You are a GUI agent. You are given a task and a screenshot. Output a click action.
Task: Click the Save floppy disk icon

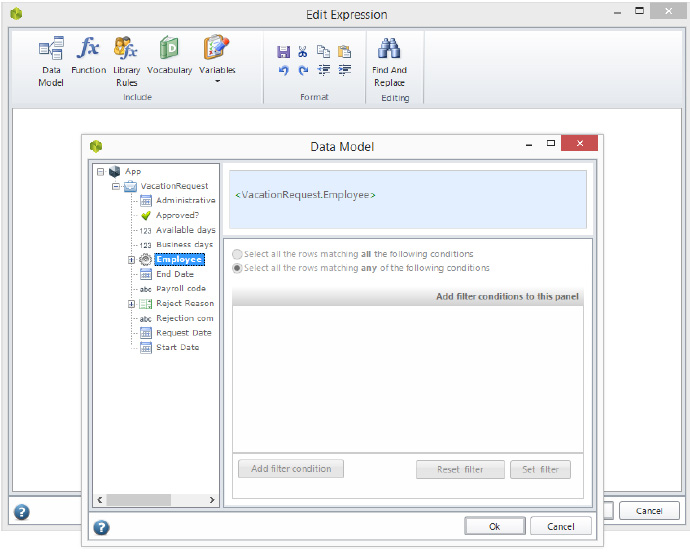(283, 52)
